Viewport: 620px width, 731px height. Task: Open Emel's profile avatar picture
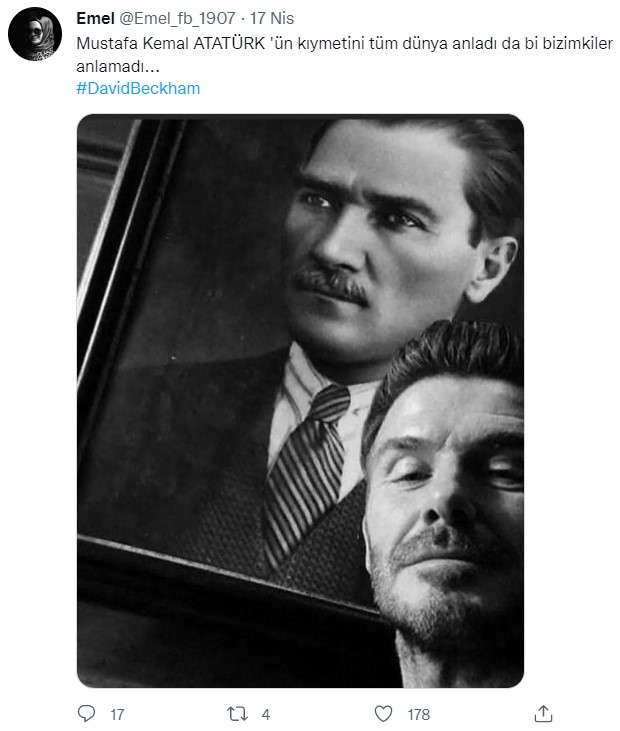tap(35, 40)
